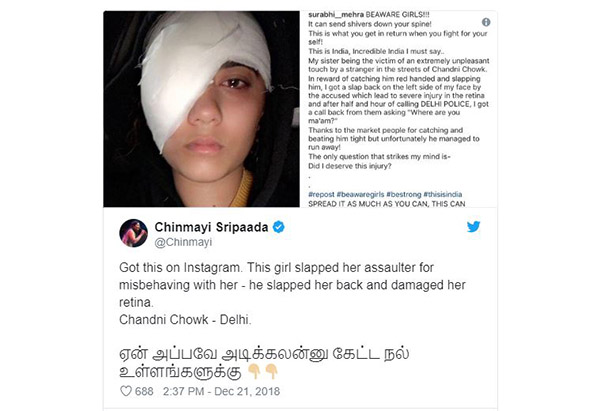Click the tweet text mentioning Chandni Chowk - Delhi
The width and height of the screenshot is (600, 411).
pyautogui.click(x=185, y=320)
